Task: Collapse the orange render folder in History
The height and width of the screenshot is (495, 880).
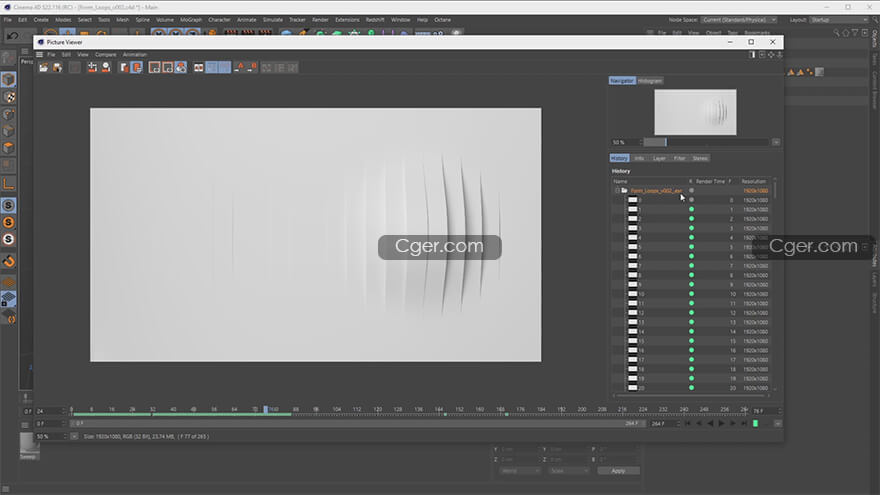Action: click(x=617, y=191)
